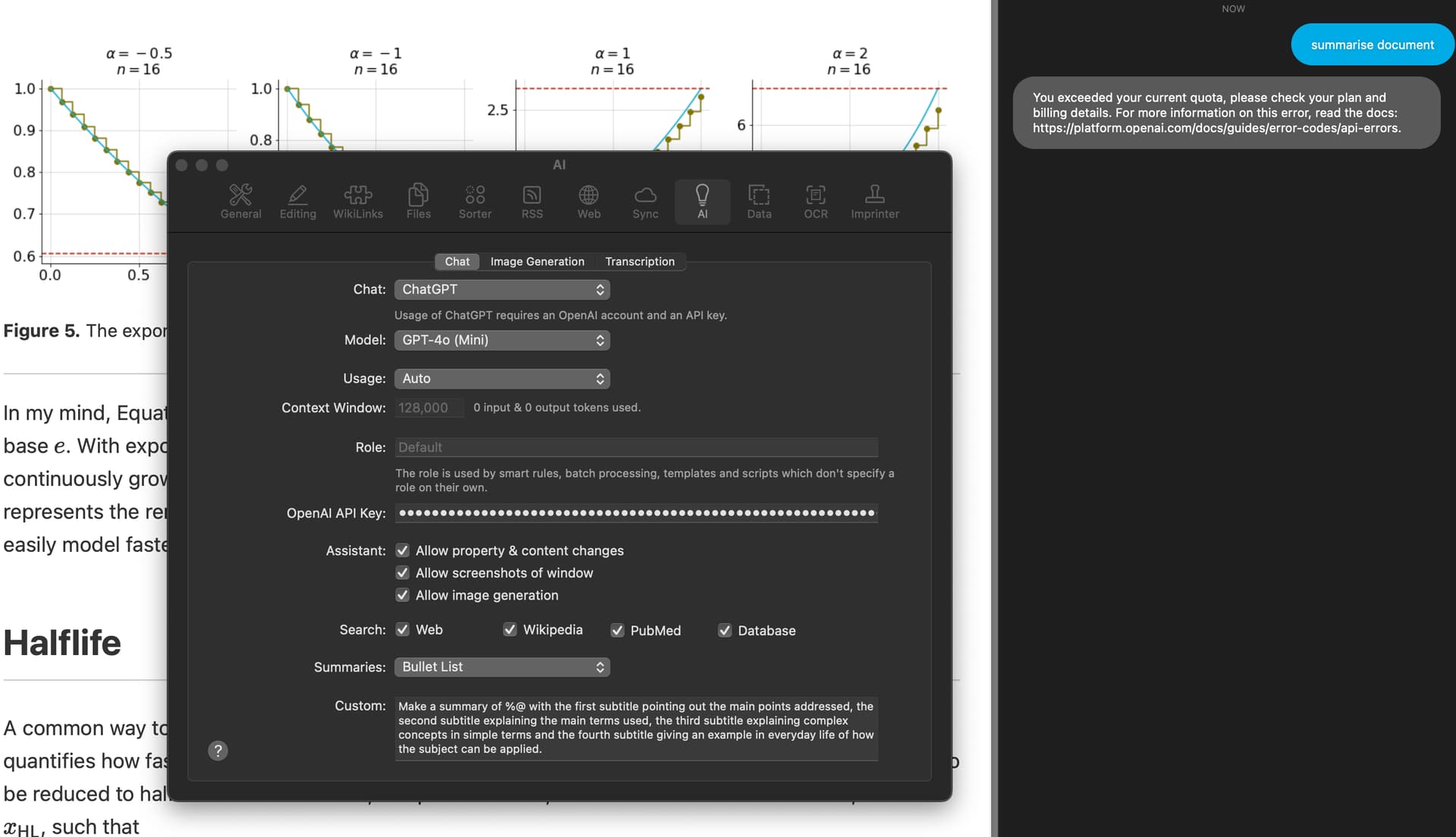Uncheck Allow property & content changes
The image size is (1456, 837).
point(403,550)
